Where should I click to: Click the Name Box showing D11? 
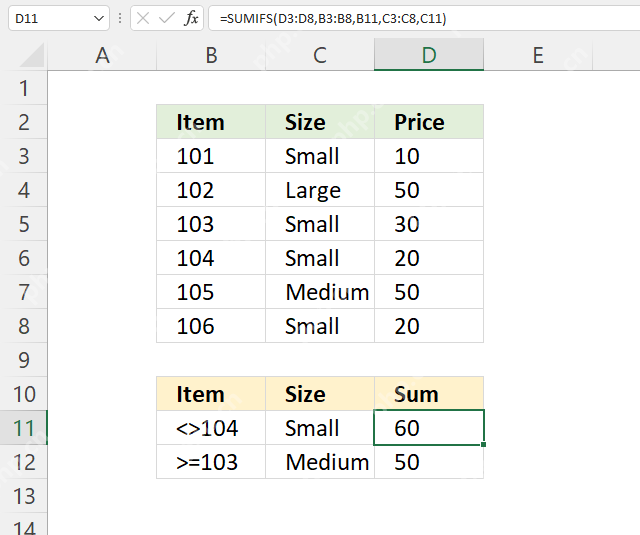pyautogui.click(x=59, y=18)
